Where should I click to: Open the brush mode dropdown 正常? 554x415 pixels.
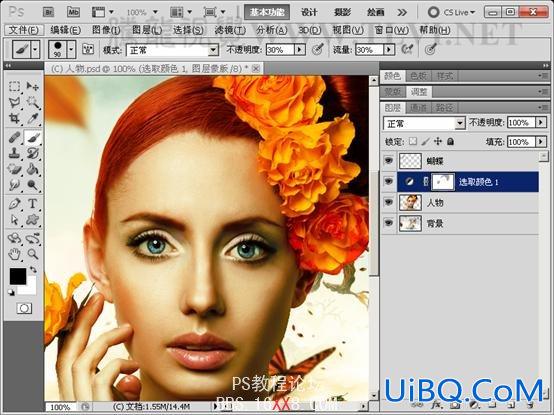172,50
